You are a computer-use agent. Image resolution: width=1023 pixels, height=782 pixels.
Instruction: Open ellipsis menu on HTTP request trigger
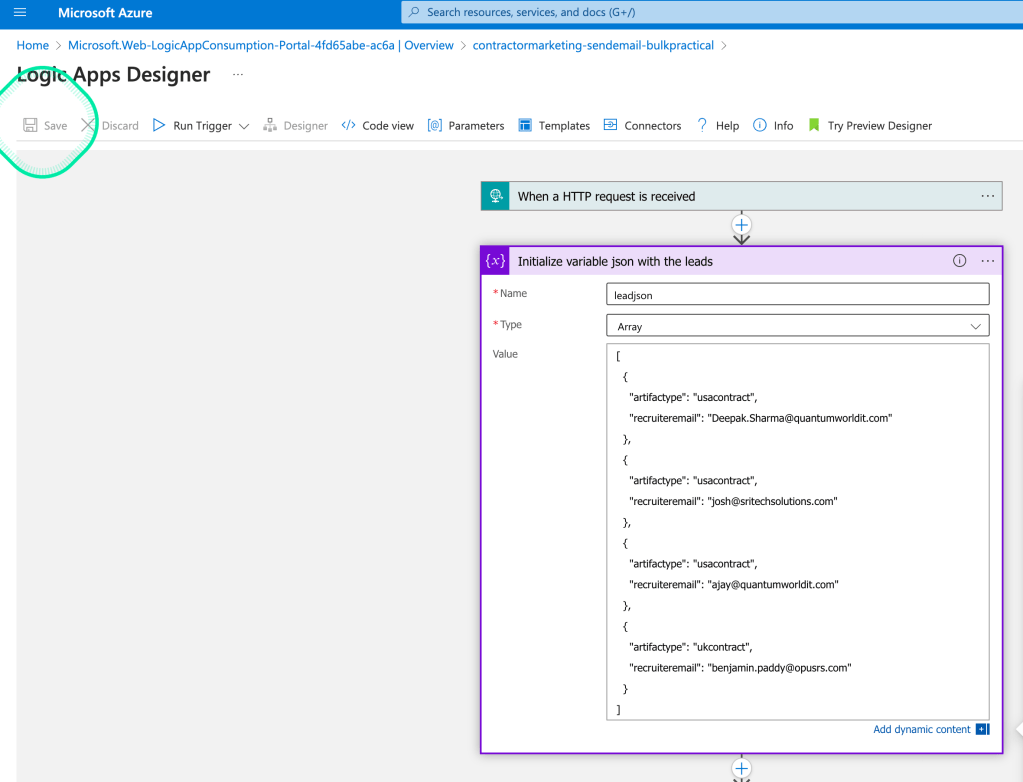click(x=988, y=196)
